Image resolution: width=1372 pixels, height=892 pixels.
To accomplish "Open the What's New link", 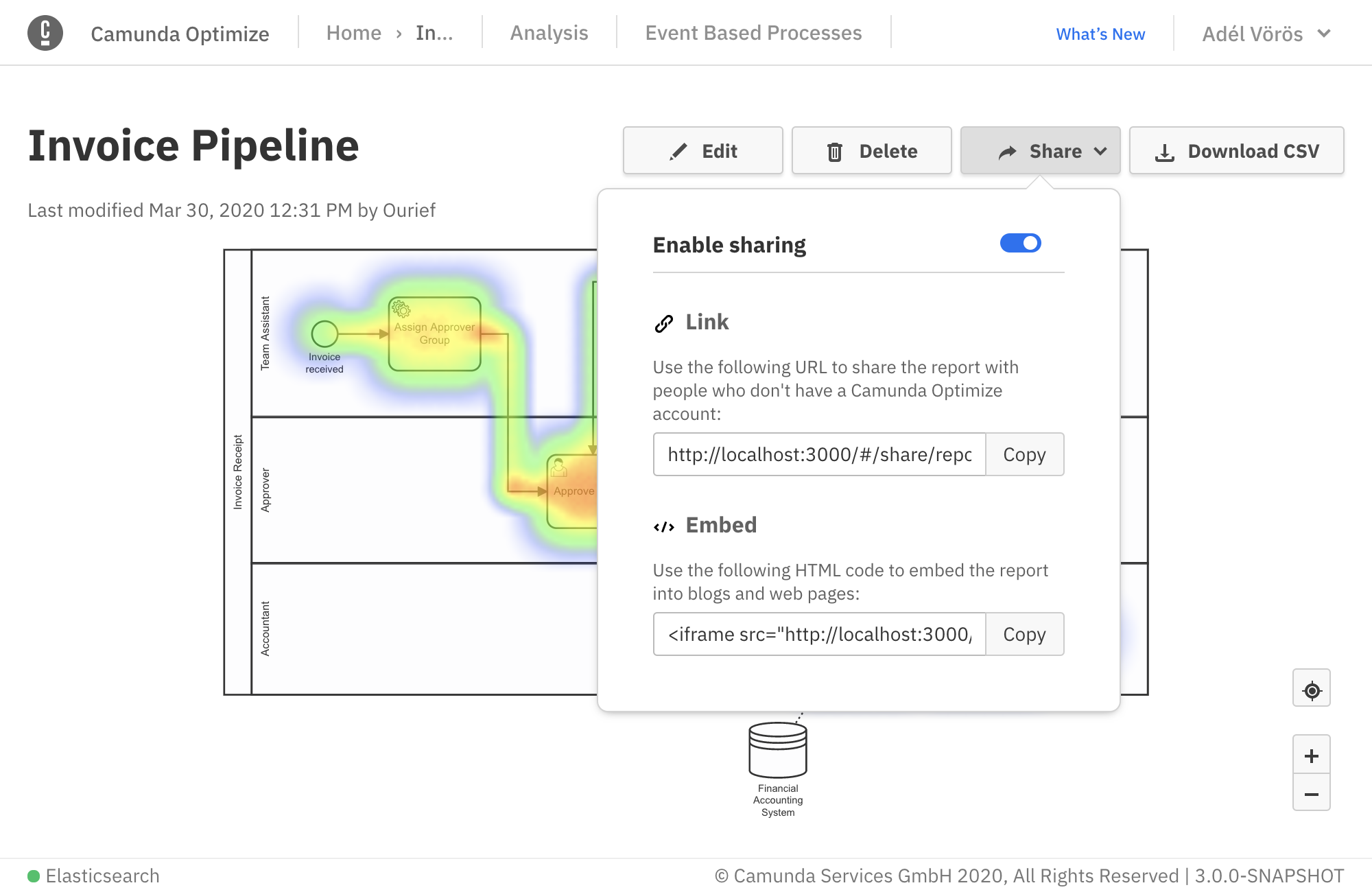I will (x=1100, y=34).
